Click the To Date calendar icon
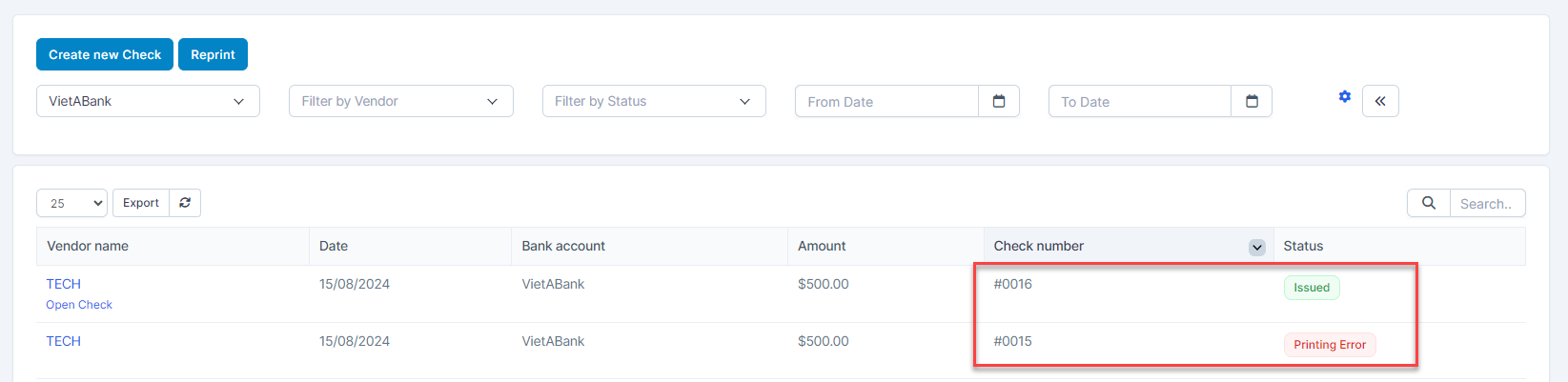 [x=1252, y=101]
